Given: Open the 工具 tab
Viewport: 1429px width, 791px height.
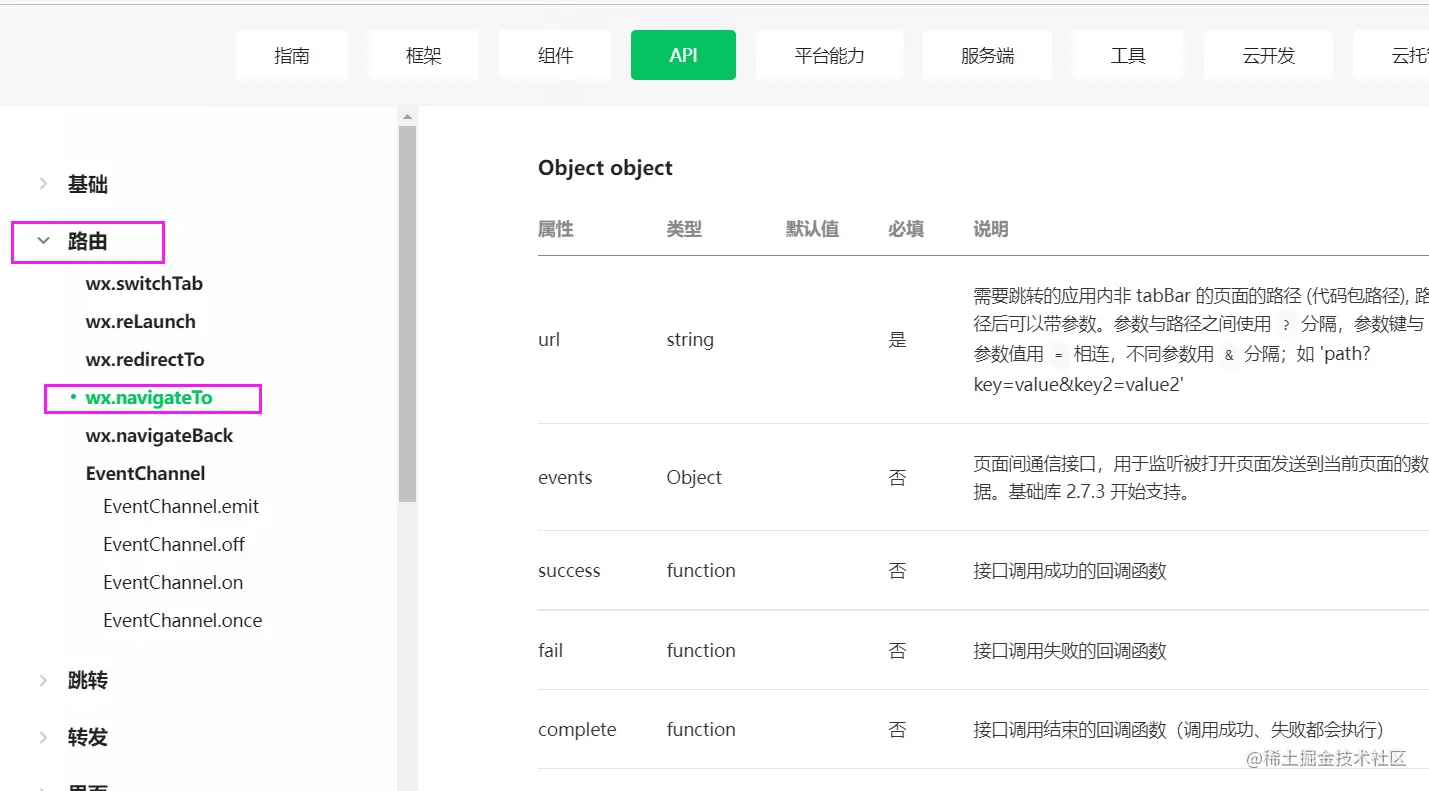Looking at the screenshot, I should pyautogui.click(x=1128, y=55).
